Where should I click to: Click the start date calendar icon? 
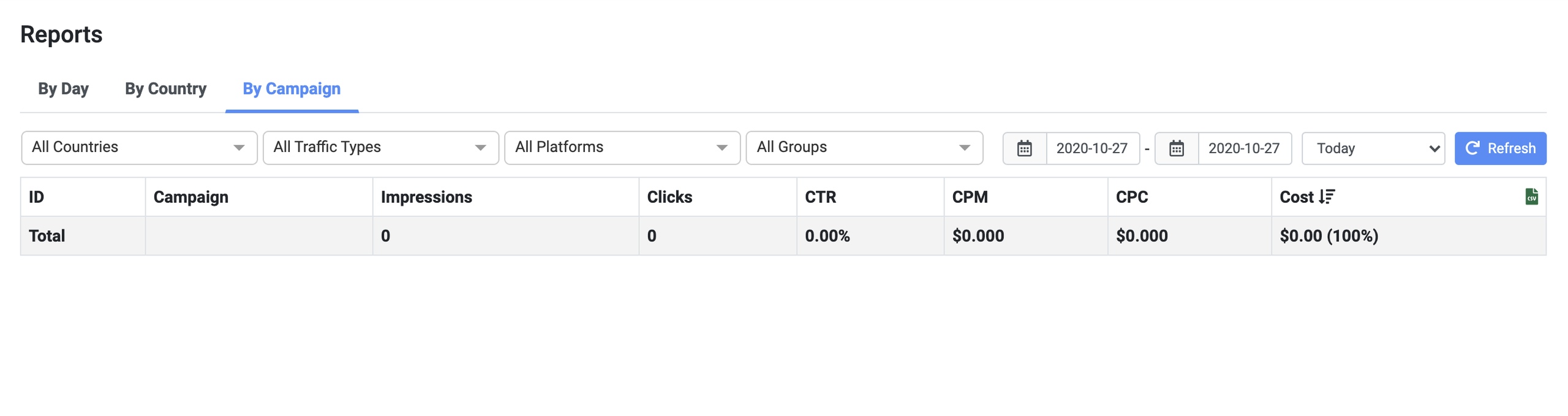tap(1024, 148)
